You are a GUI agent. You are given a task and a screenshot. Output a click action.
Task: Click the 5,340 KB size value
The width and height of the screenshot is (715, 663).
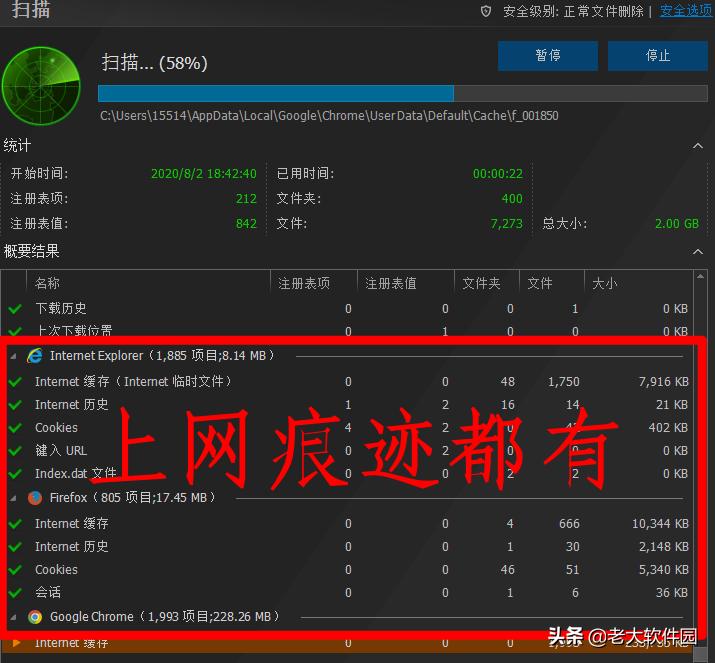663,570
